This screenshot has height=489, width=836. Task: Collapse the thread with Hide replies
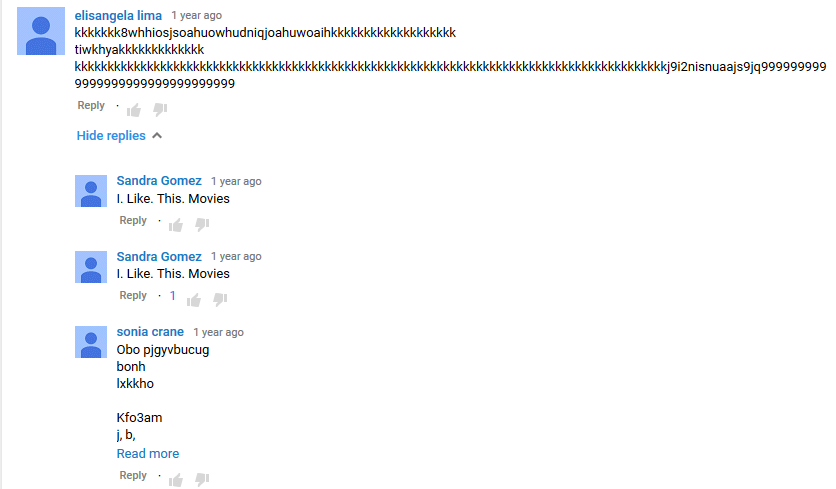click(119, 135)
